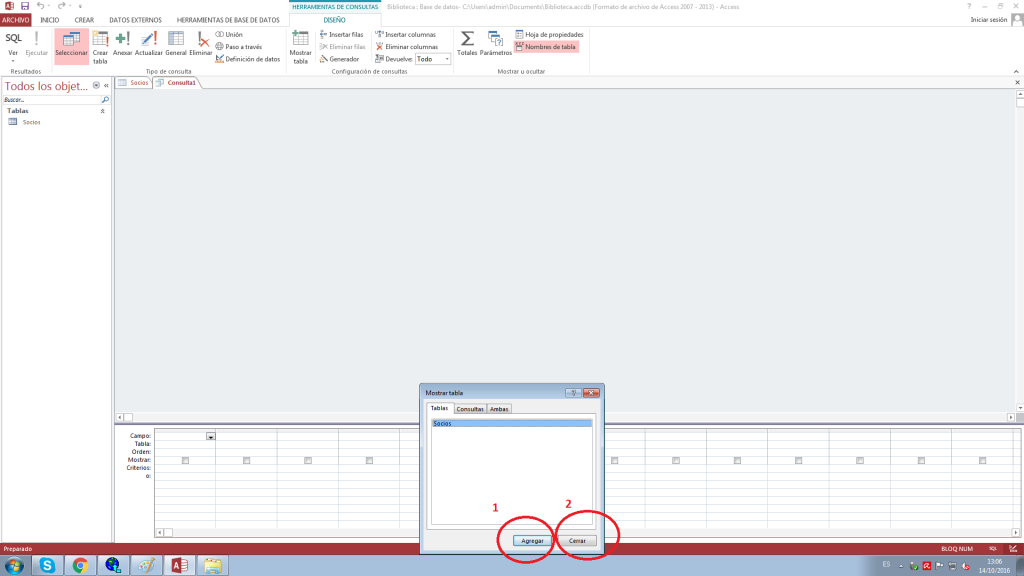This screenshot has width=1024, height=576.
Task: Open the CREAR ribbon tab
Action: [x=84, y=20]
